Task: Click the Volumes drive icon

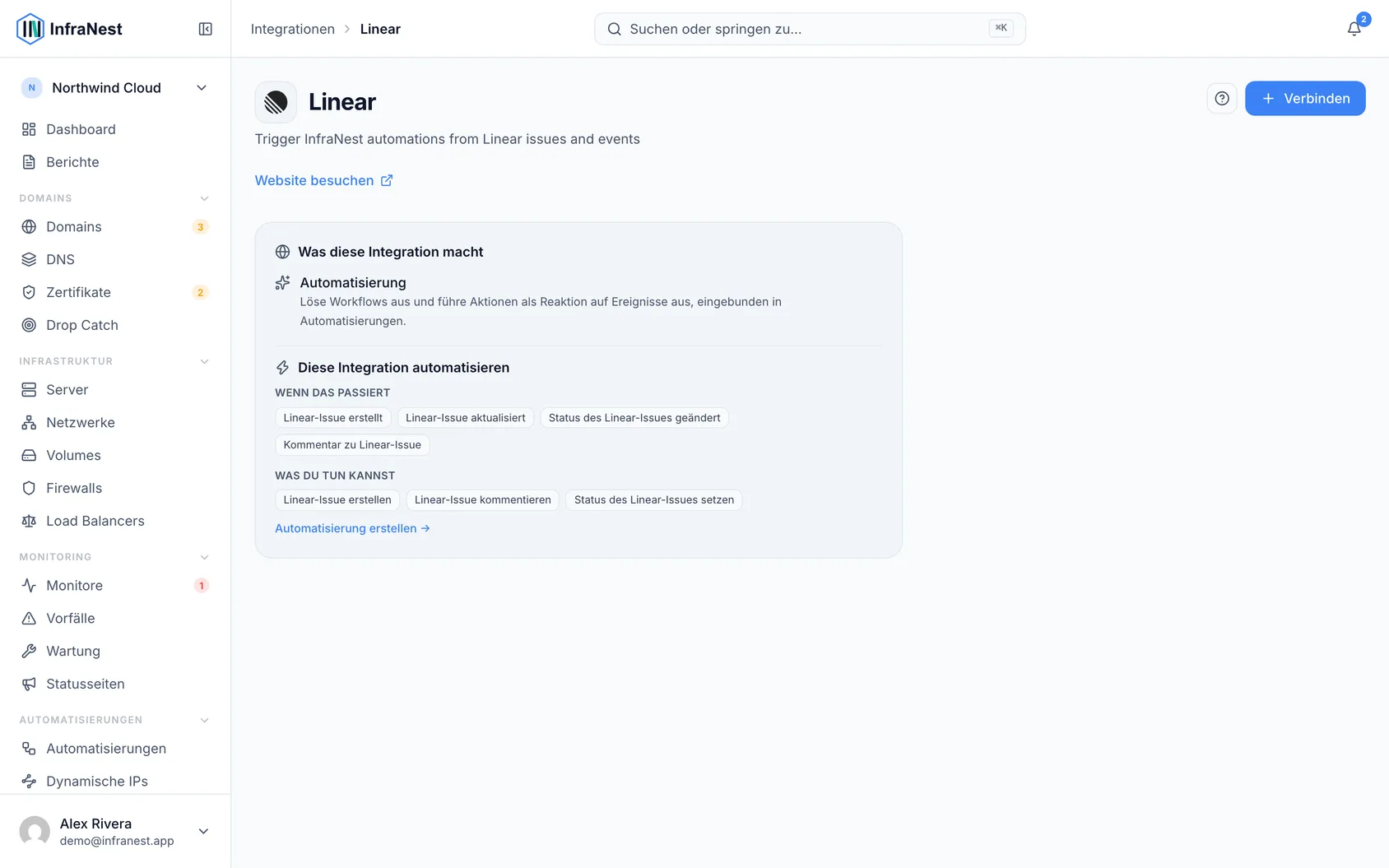Action: pyautogui.click(x=29, y=455)
